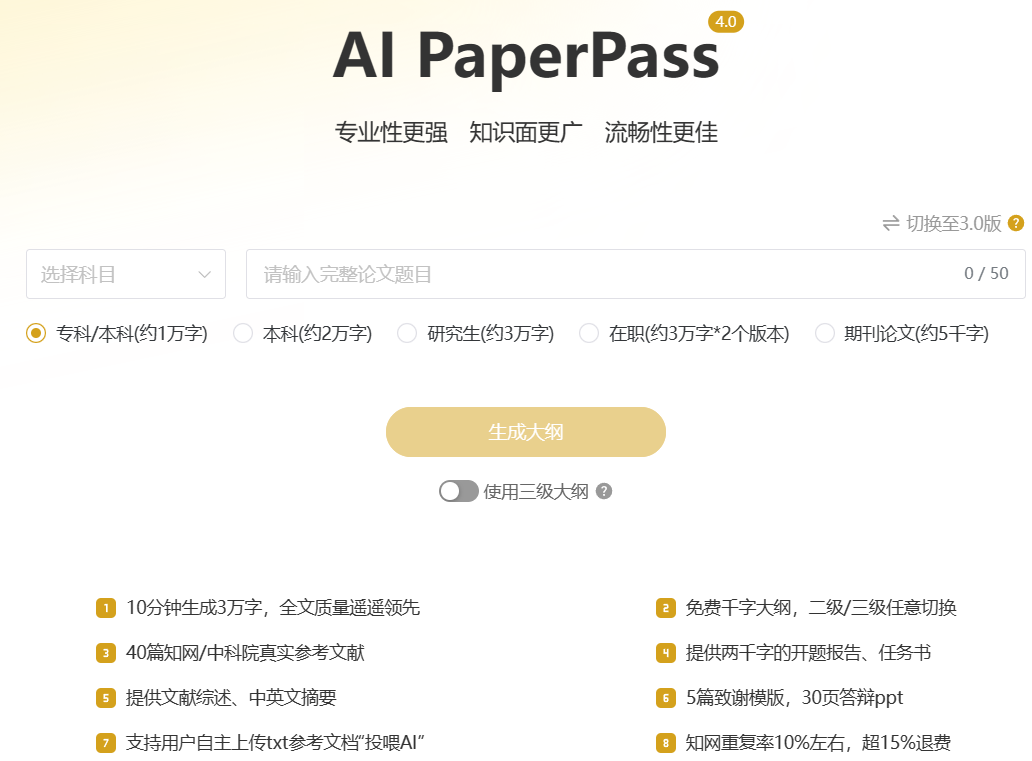This screenshot has width=1032, height=761.
Task: Click text 知网重复率10%左右，超15%退费
Action: pos(818,743)
